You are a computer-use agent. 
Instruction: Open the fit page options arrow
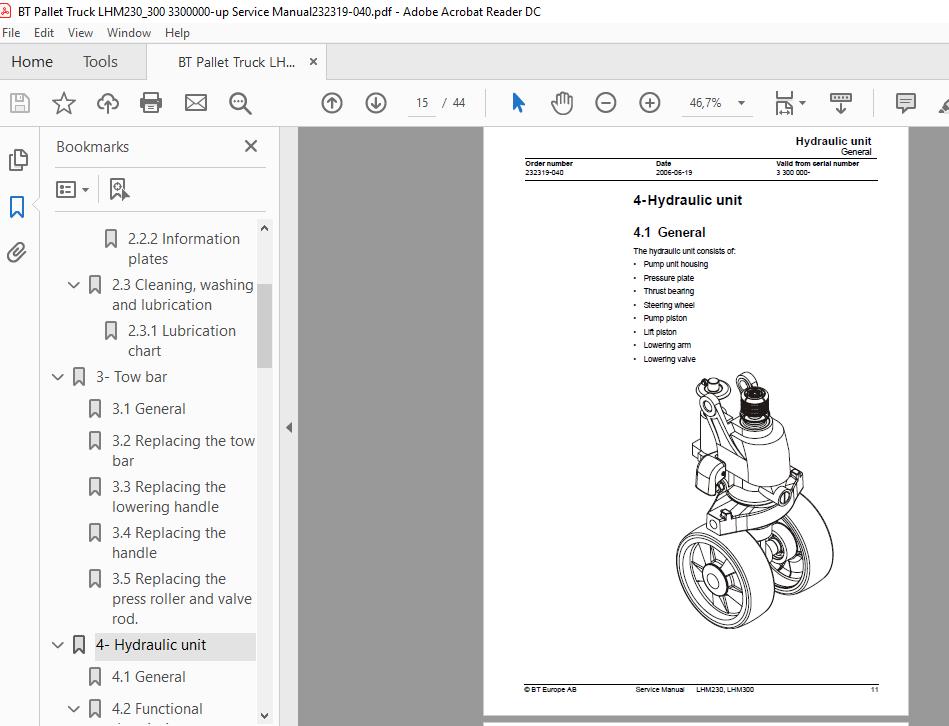pyautogui.click(x=803, y=103)
